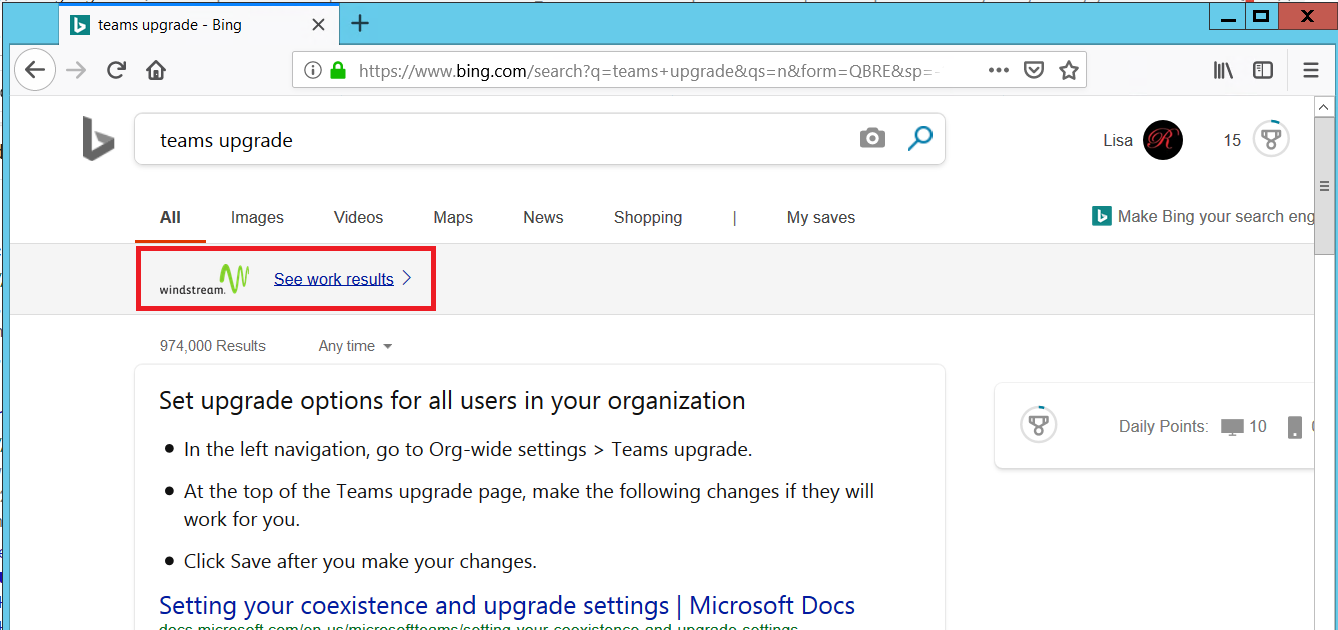The width and height of the screenshot is (1338, 630).
Task: Open page actions three-dot menu
Action: (998, 70)
